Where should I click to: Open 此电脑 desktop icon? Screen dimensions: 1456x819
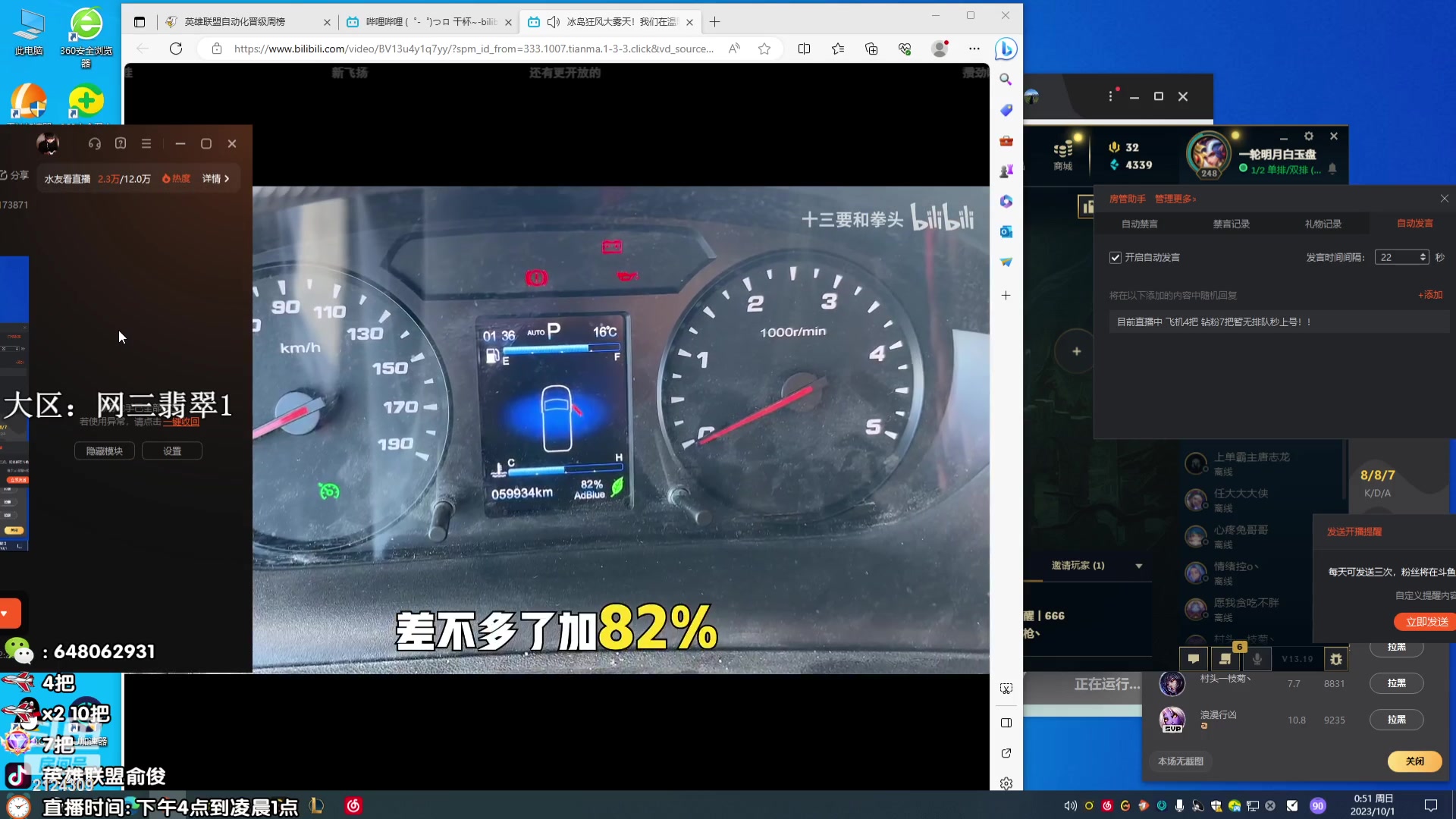point(29,33)
